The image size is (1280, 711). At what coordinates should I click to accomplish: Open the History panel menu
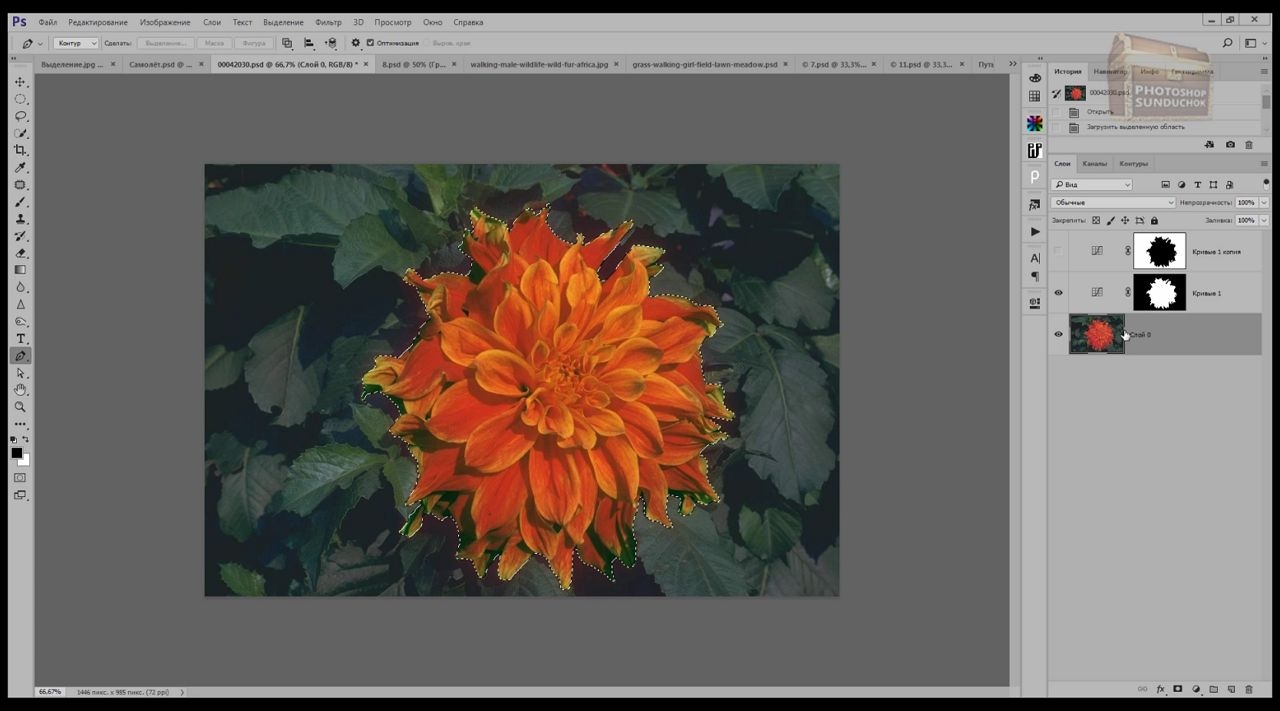point(1264,72)
